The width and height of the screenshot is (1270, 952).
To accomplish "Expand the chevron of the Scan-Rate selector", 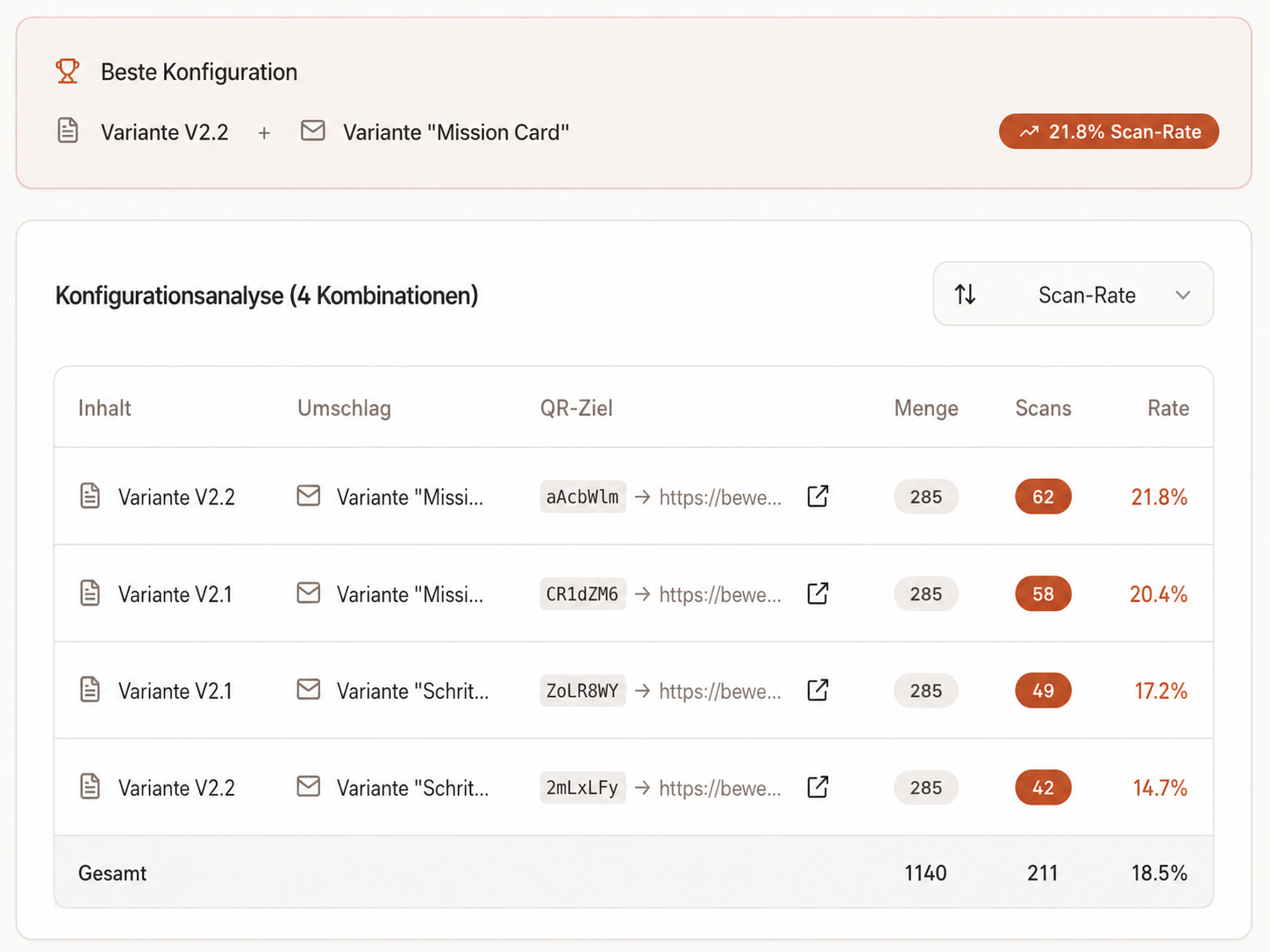I will pos(1182,295).
